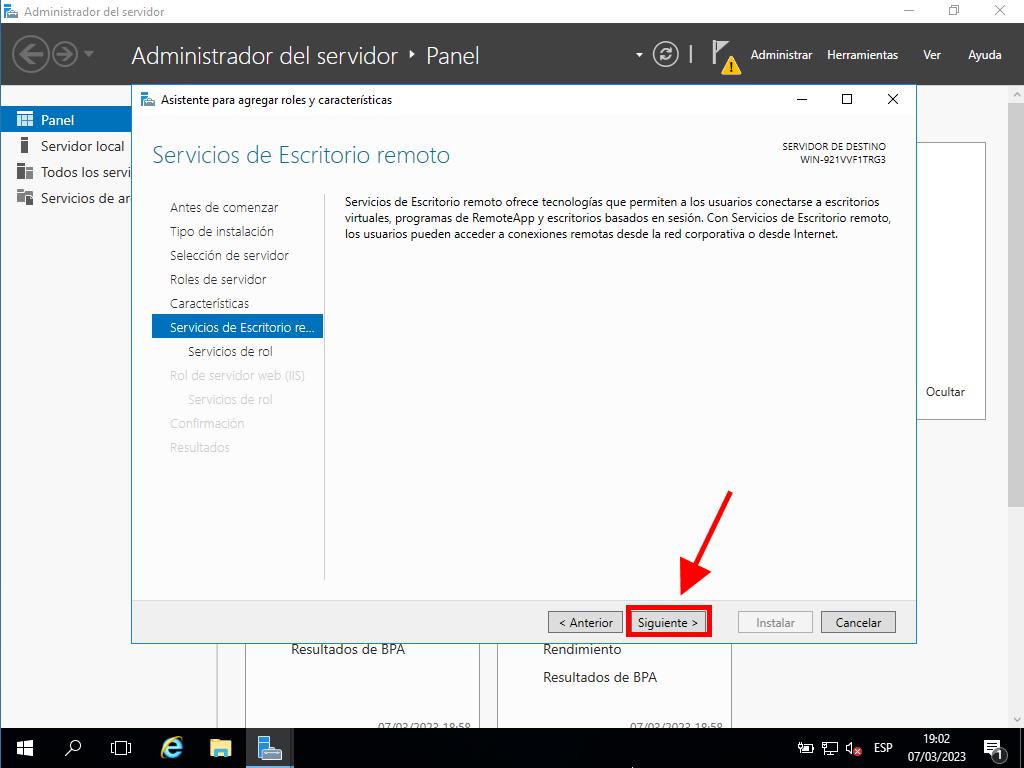
Task: Cancel the wizard with Cancelar button
Action: coord(858,622)
